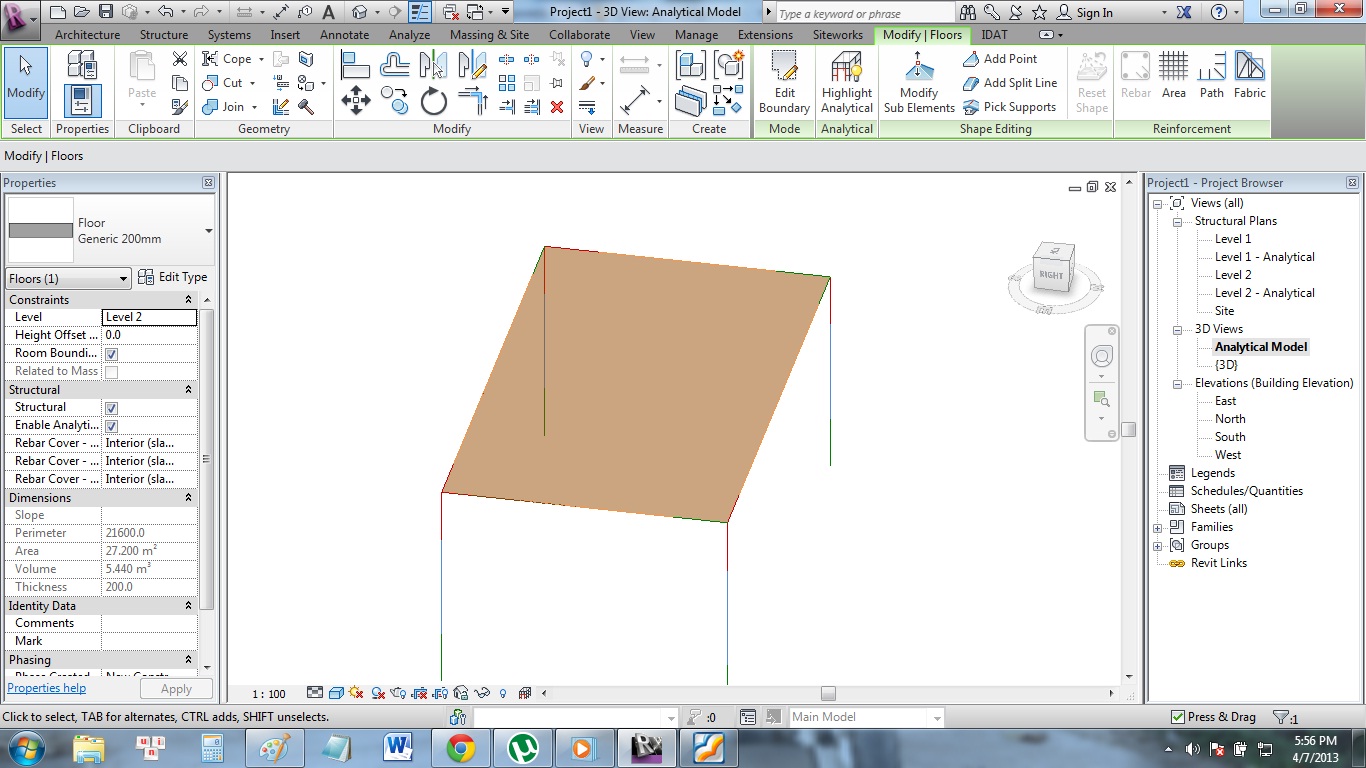
Task: Open Google Chrome from taskbar
Action: (x=460, y=748)
